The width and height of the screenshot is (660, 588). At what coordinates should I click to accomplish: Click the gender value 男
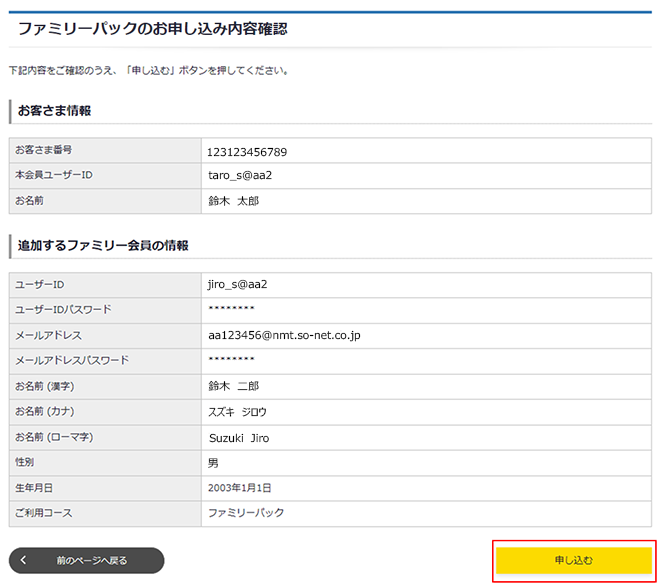(x=213, y=463)
